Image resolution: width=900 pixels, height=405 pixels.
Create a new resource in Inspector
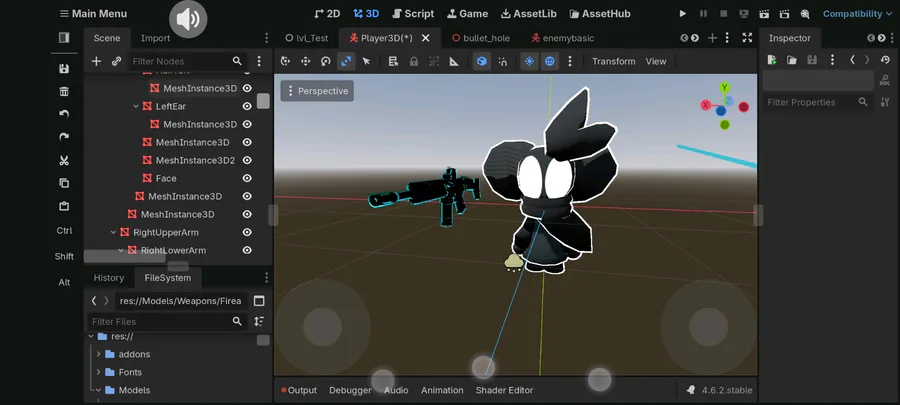772,60
